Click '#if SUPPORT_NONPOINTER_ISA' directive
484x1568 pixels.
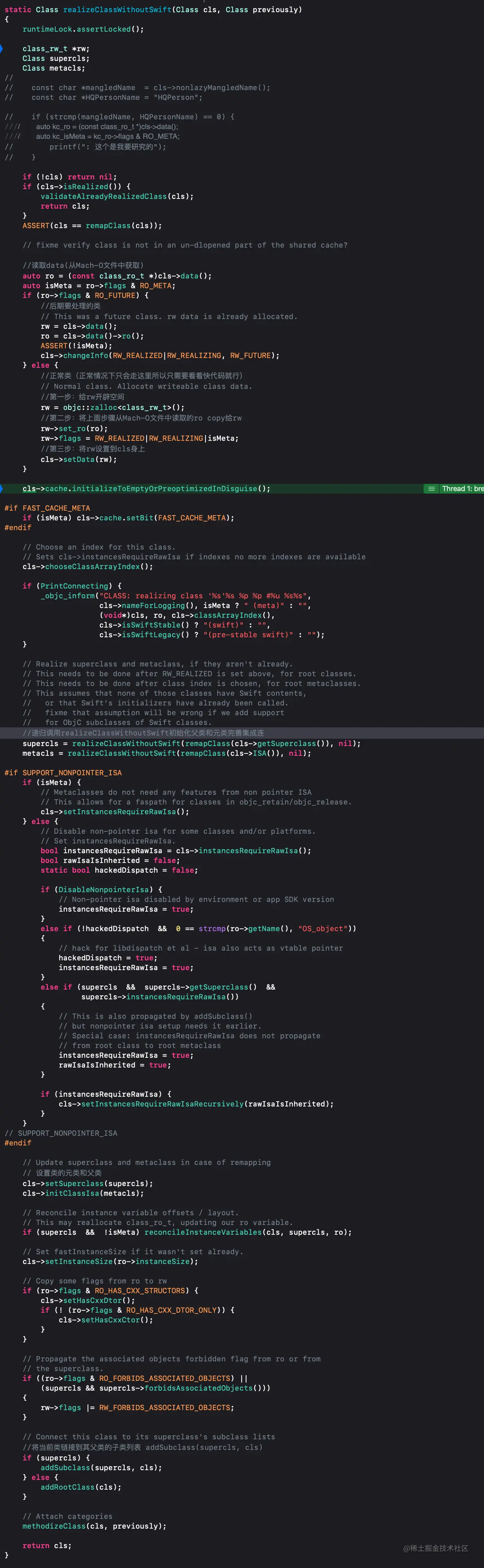pos(63,773)
